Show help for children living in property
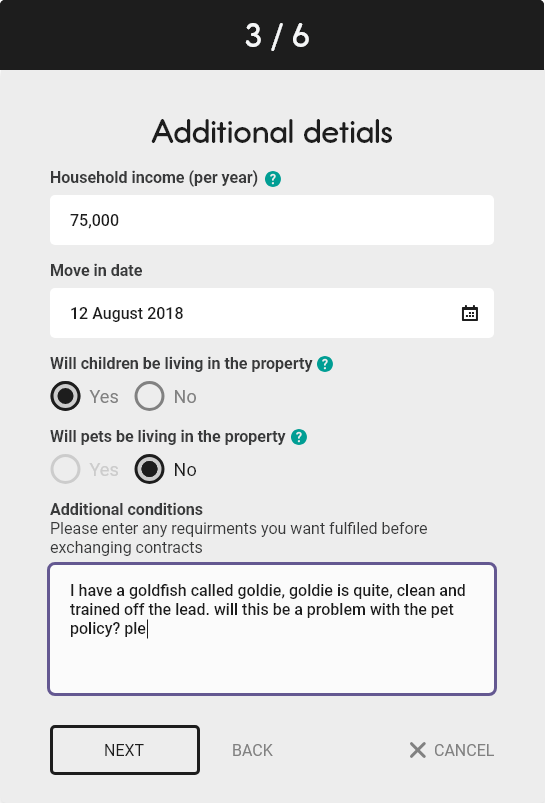The height and width of the screenshot is (803, 545). pyautogui.click(x=325, y=364)
